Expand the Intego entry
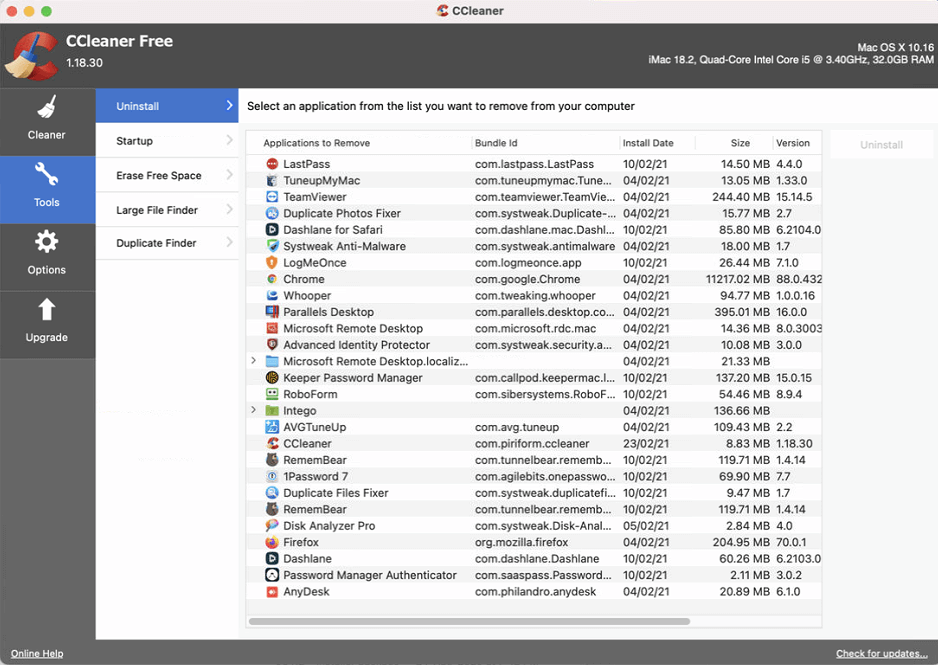Image resolution: width=938 pixels, height=665 pixels. pyautogui.click(x=253, y=410)
